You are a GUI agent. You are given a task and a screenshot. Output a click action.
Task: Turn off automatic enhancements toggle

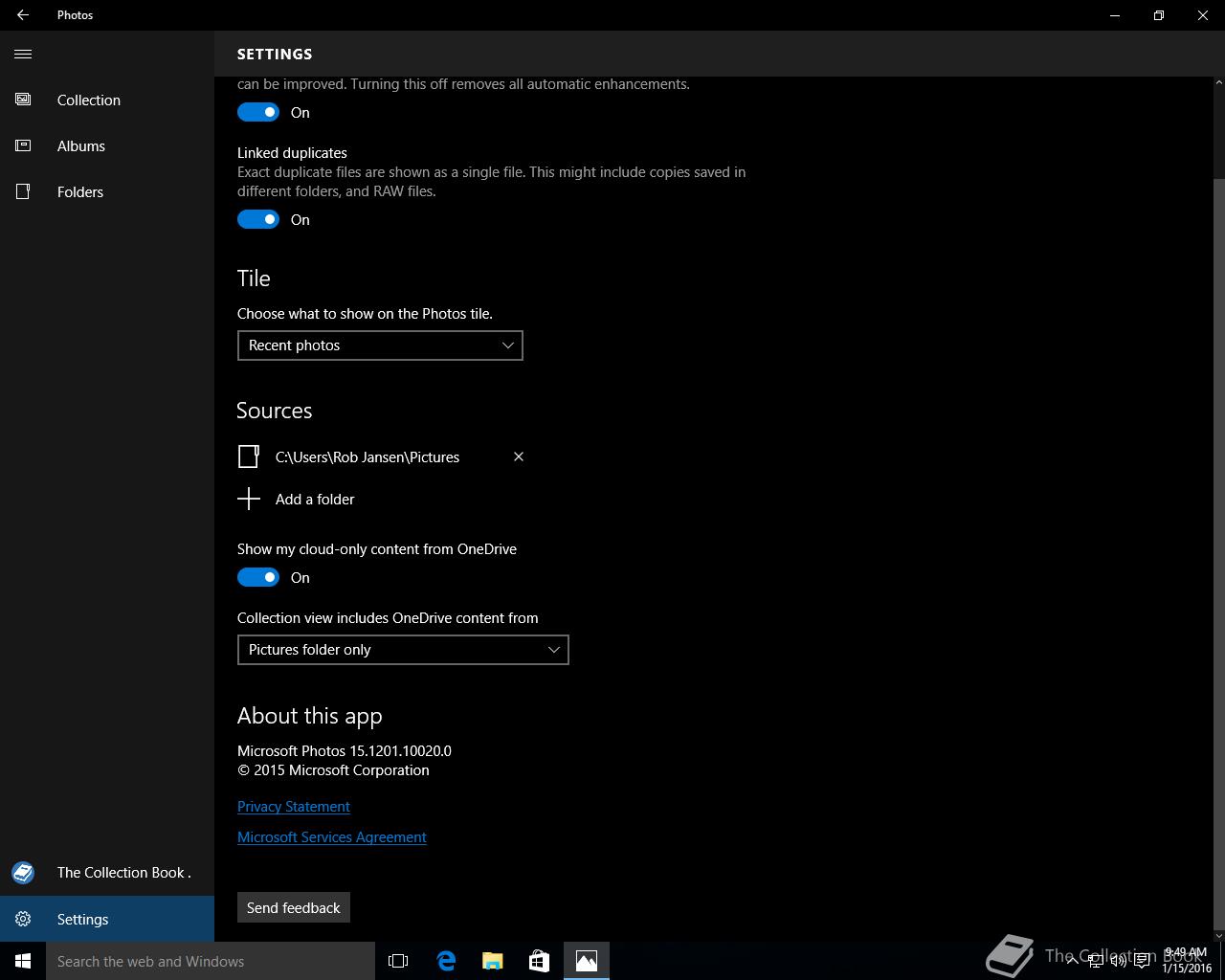click(x=258, y=112)
